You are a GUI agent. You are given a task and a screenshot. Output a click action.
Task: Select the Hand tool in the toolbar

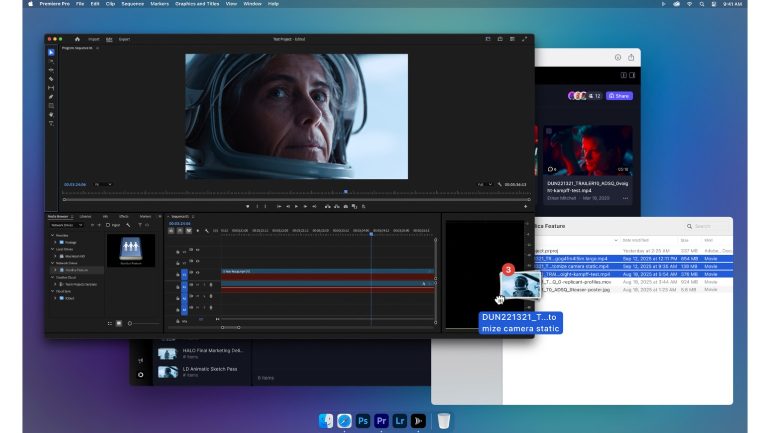(x=51, y=114)
